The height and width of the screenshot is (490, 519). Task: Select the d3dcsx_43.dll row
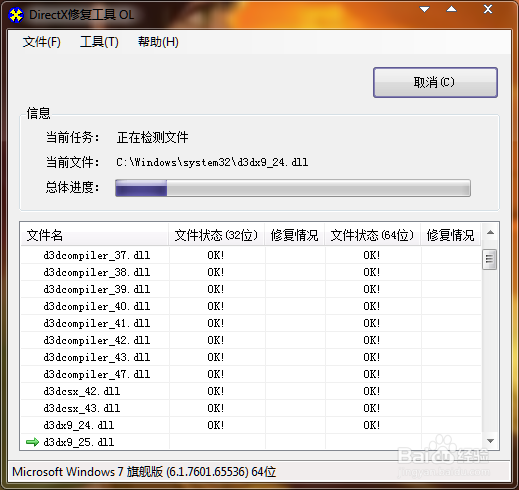pos(251,408)
